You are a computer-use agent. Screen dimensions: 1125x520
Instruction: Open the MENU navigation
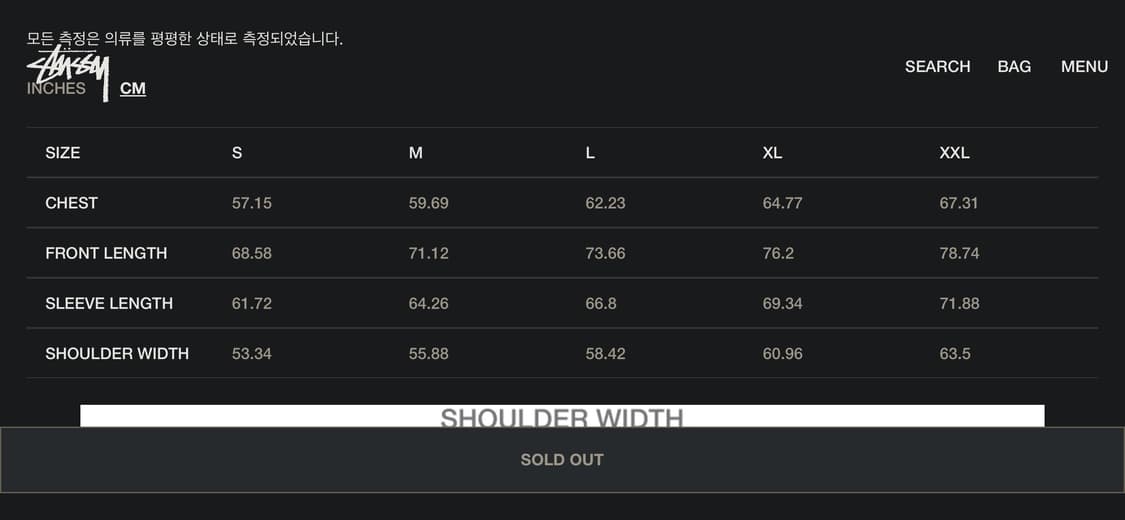[x=1084, y=67]
